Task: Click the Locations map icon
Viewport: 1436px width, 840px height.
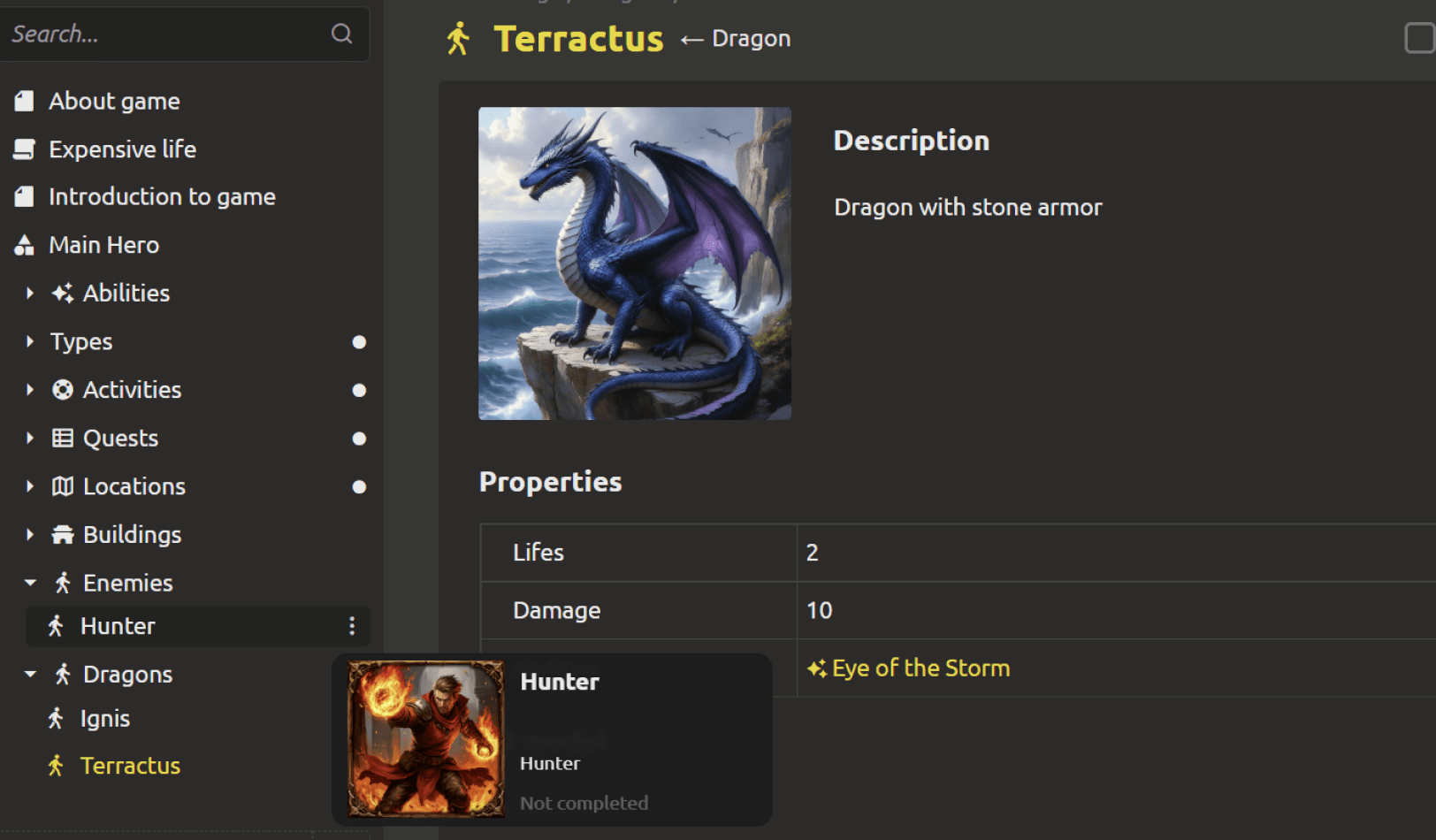Action: pyautogui.click(x=63, y=486)
